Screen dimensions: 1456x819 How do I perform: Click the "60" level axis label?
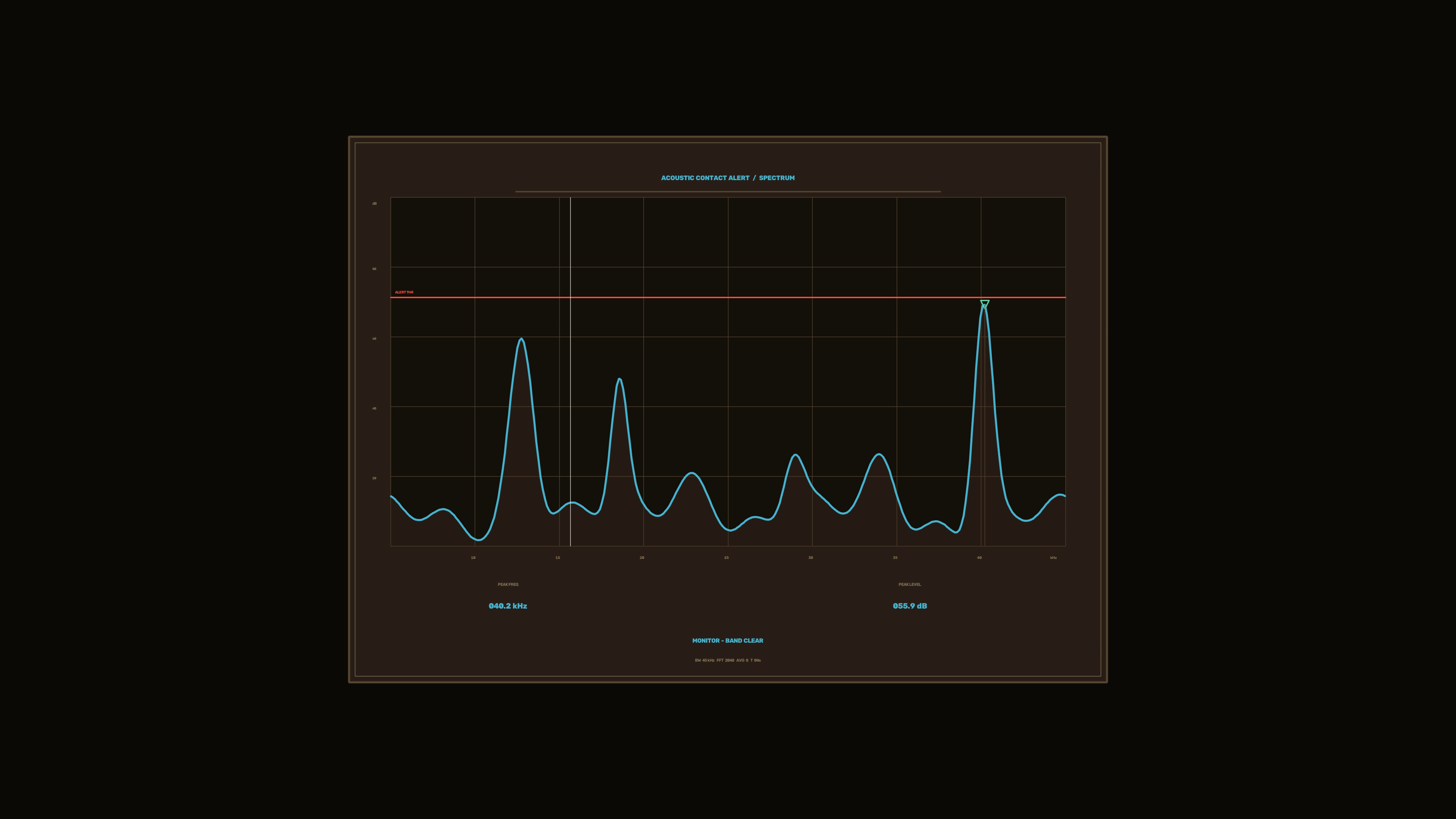374,339
